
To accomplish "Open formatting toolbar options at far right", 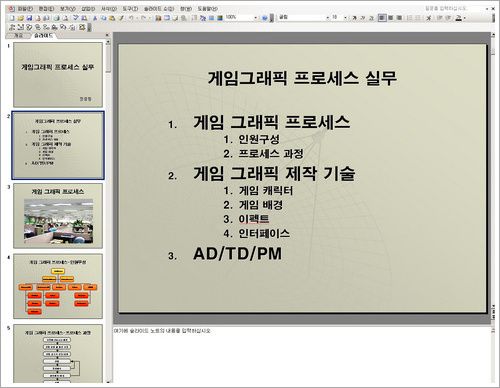I will [x=493, y=18].
